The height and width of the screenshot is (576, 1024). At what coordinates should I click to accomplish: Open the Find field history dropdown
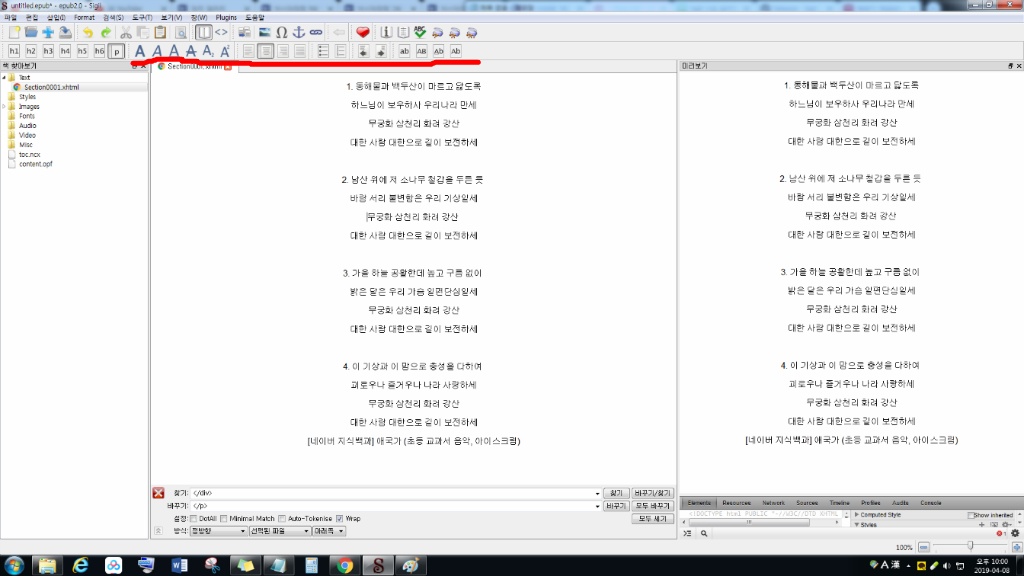(597, 494)
